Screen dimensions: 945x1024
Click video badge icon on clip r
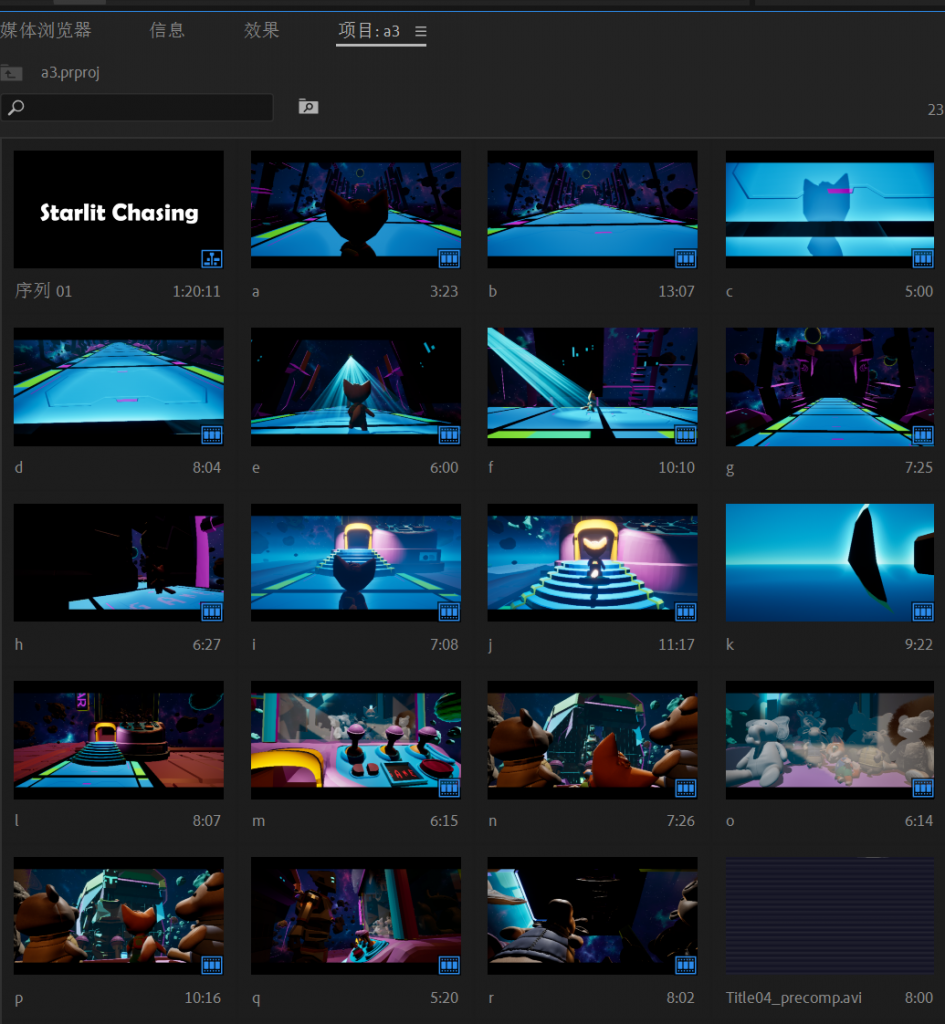pos(685,965)
